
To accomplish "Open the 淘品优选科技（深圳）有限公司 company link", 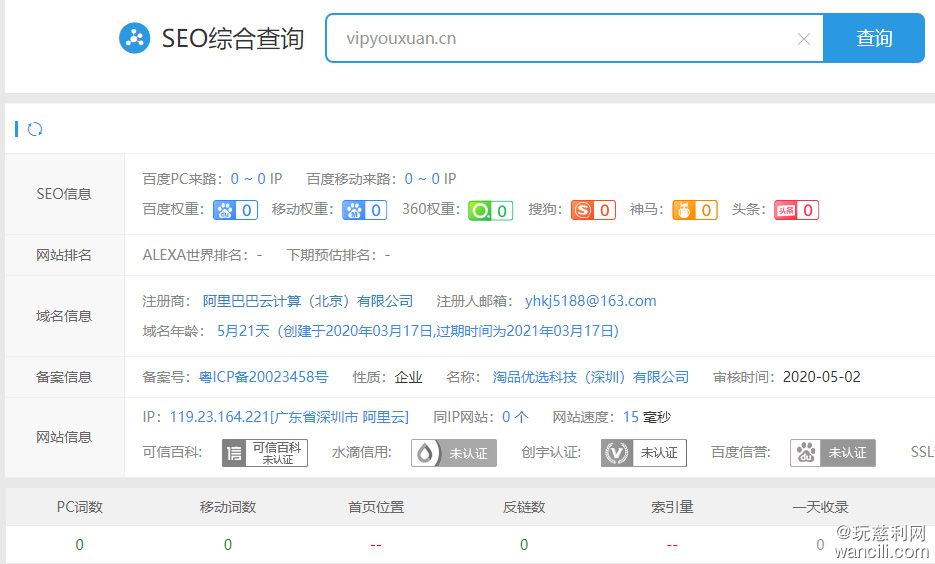I will click(590, 377).
